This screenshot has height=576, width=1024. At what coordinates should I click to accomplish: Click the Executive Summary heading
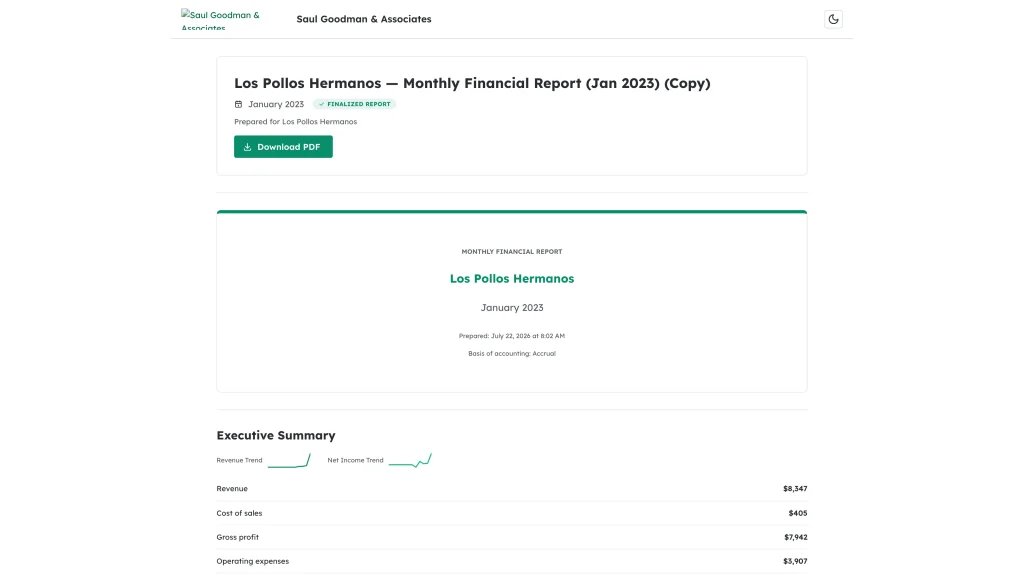tap(276, 435)
